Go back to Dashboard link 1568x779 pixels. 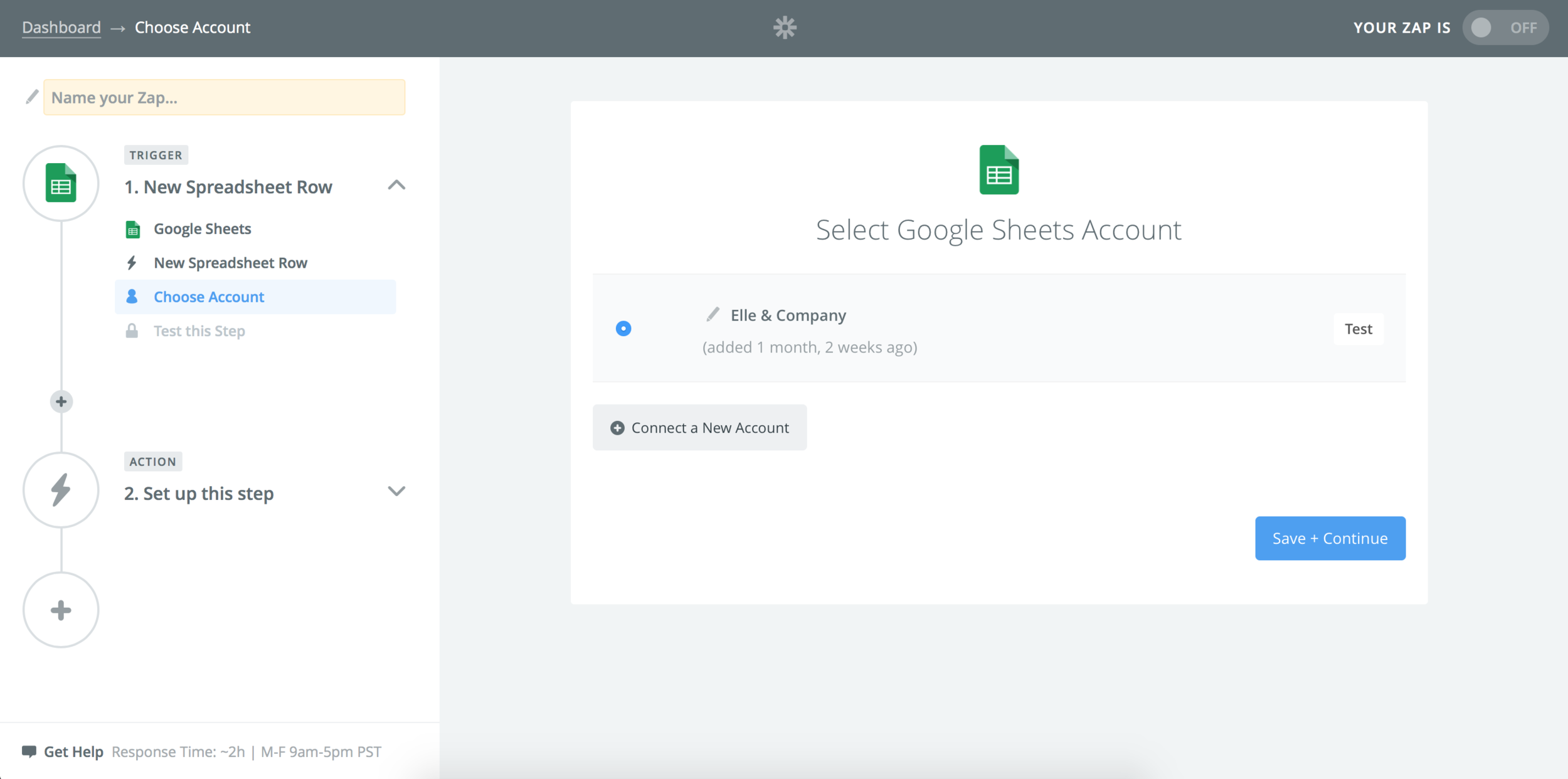(x=61, y=28)
